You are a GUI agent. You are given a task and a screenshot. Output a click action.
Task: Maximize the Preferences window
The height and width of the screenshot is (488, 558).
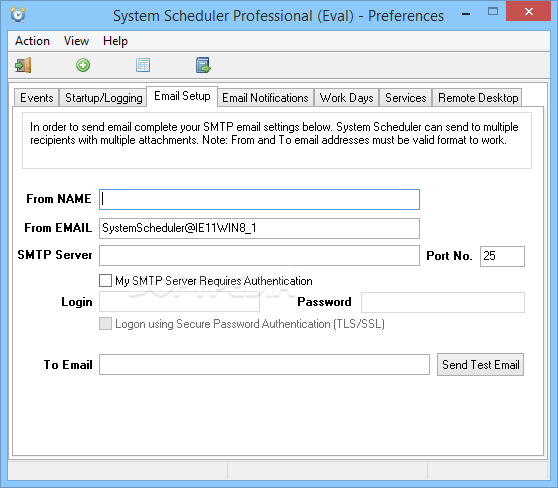click(x=493, y=11)
